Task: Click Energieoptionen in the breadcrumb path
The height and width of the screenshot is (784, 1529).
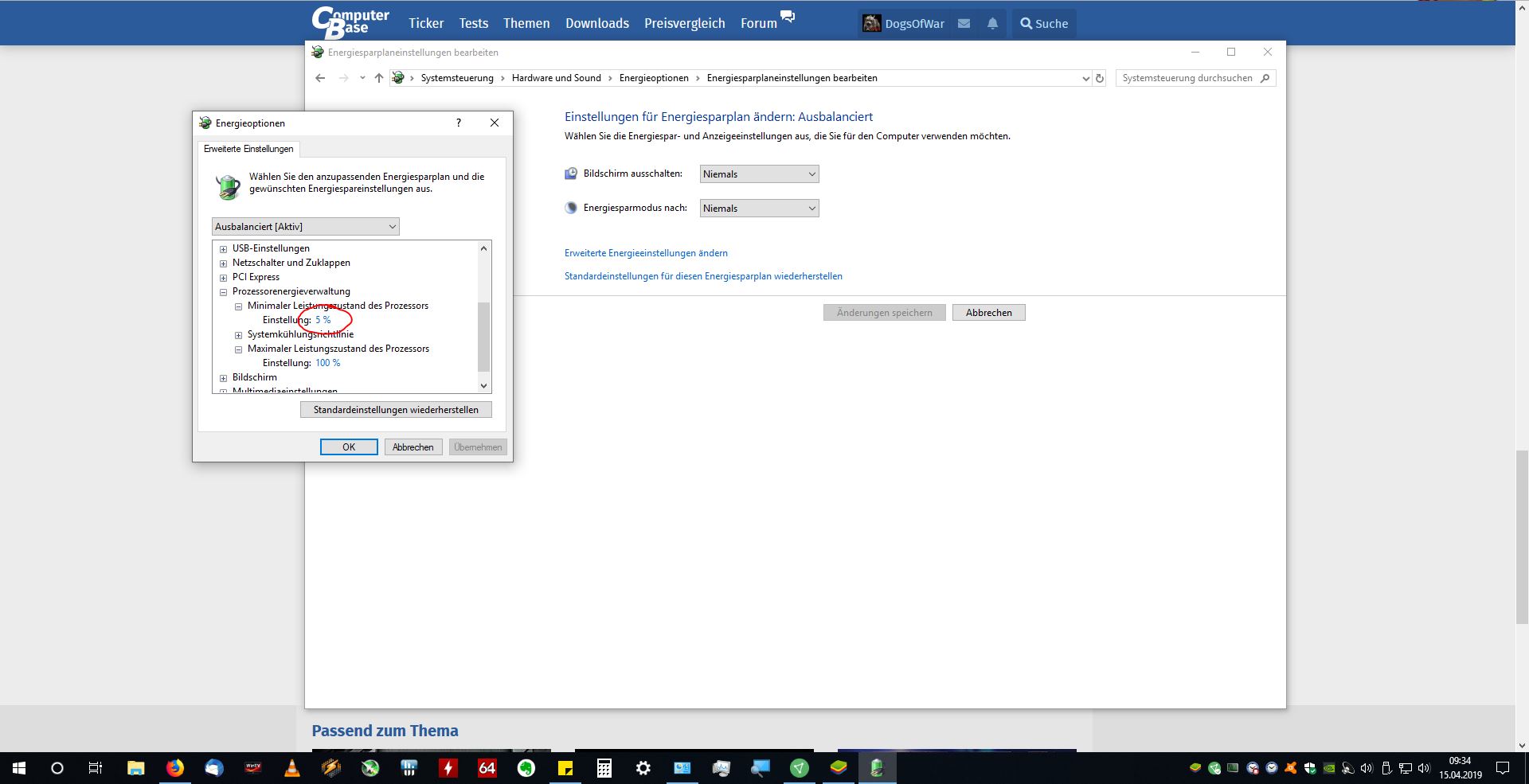Action: [x=654, y=78]
